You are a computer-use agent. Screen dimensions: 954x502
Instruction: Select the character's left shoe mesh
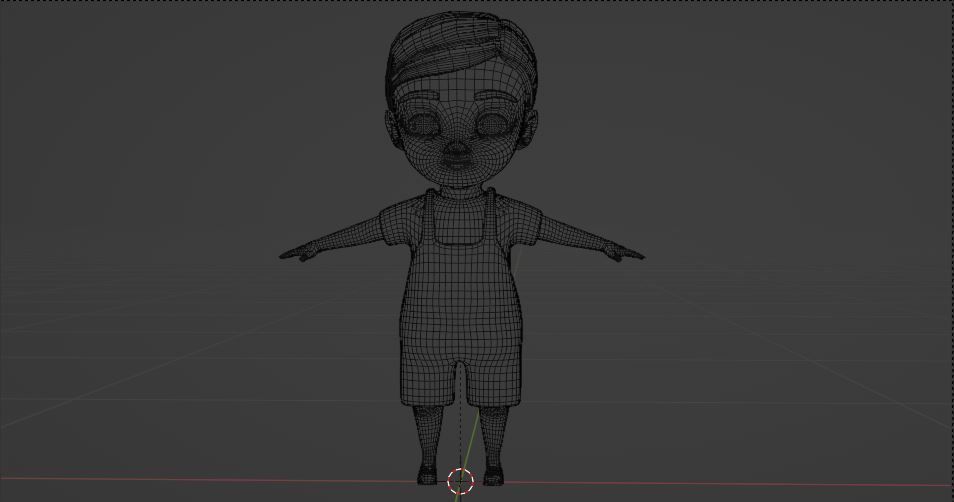(493, 476)
